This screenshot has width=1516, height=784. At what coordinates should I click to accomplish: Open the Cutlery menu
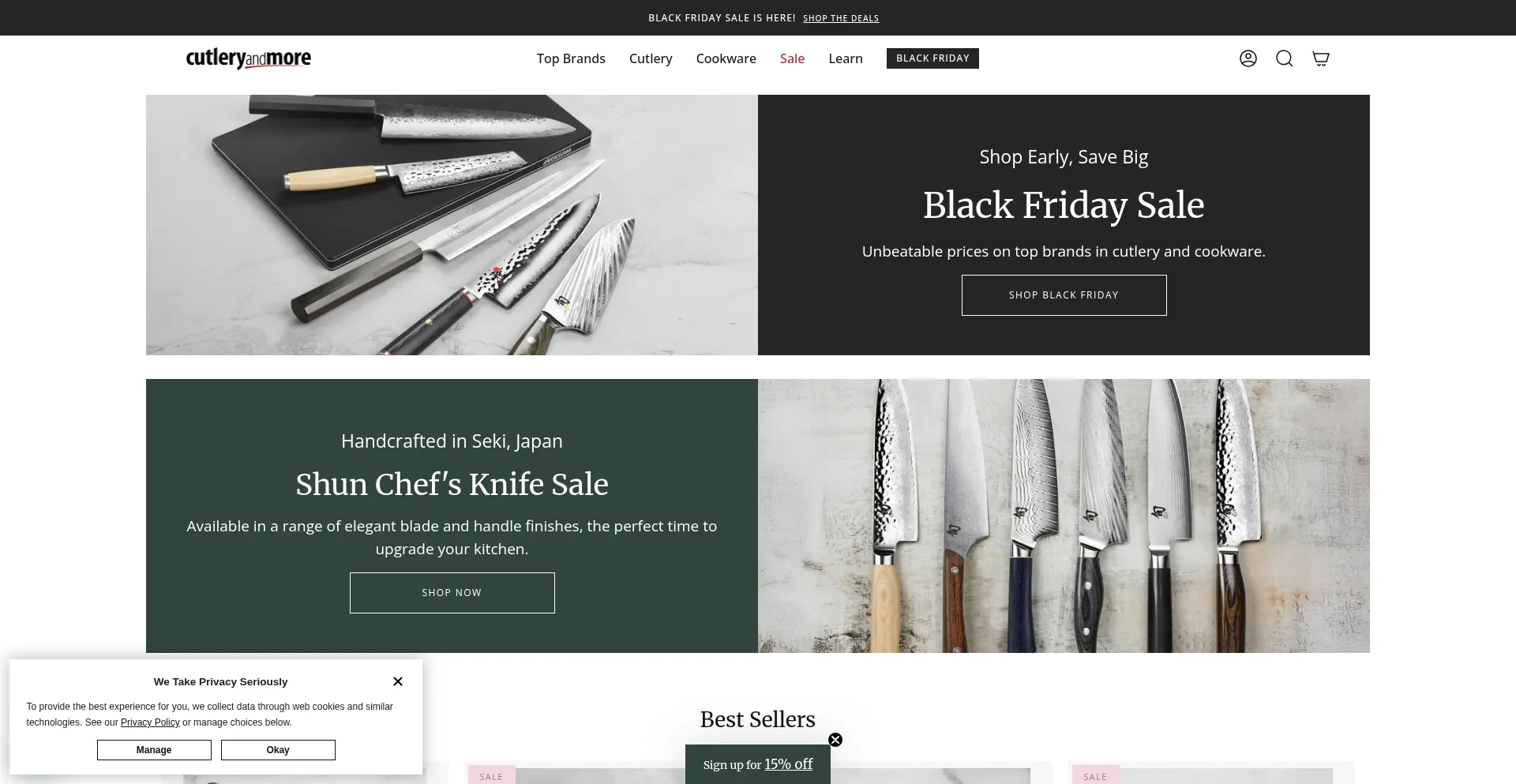[651, 58]
